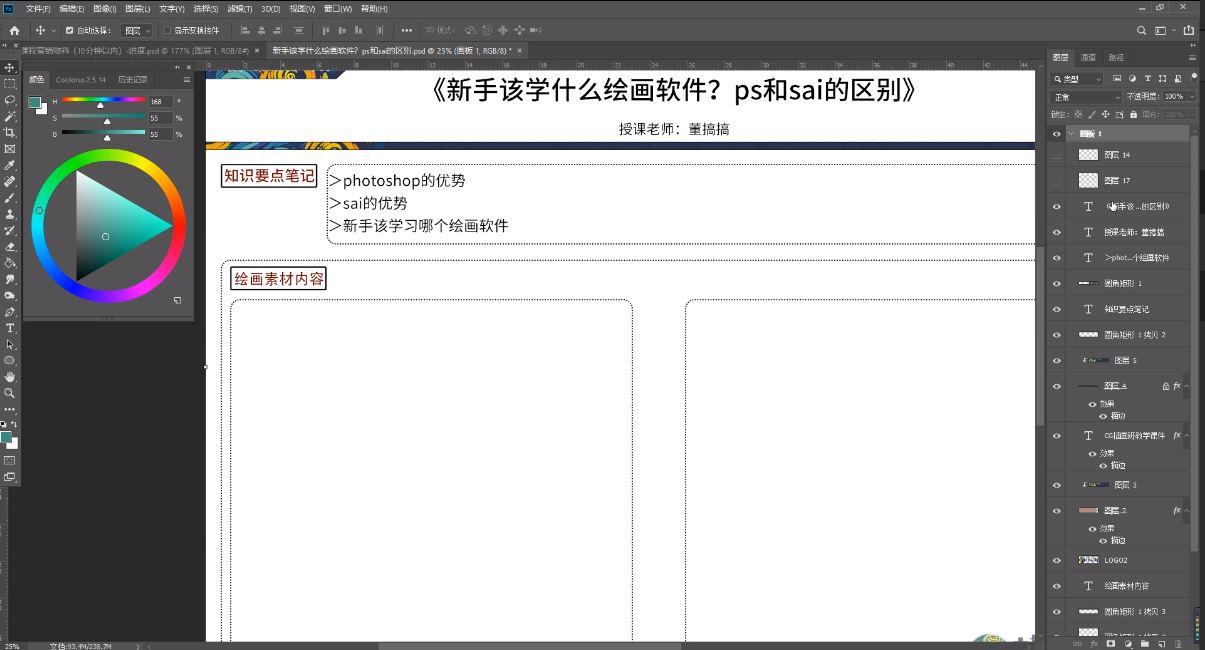Open the 滤镜(T) menu
The width and height of the screenshot is (1205, 650).
point(240,8)
